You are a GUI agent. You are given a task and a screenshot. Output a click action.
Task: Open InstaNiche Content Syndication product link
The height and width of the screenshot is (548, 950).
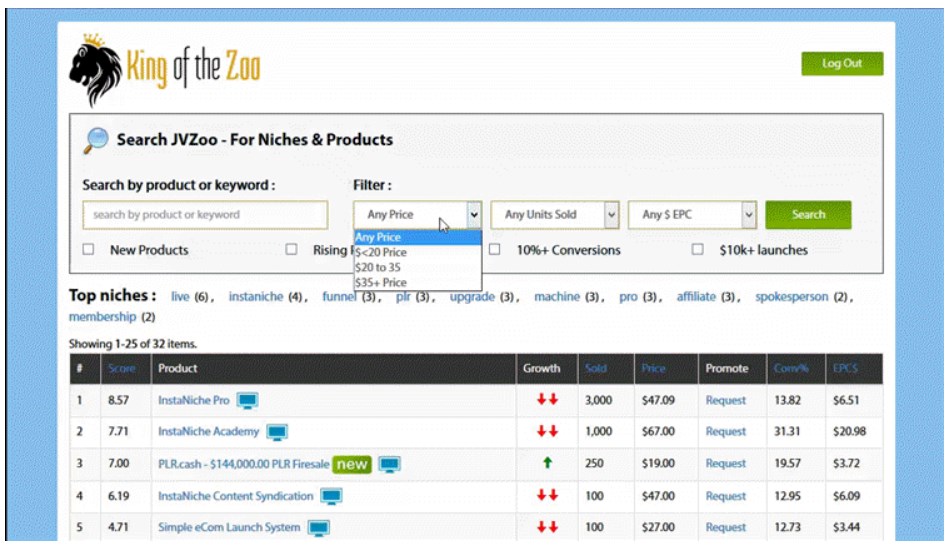tap(236, 496)
